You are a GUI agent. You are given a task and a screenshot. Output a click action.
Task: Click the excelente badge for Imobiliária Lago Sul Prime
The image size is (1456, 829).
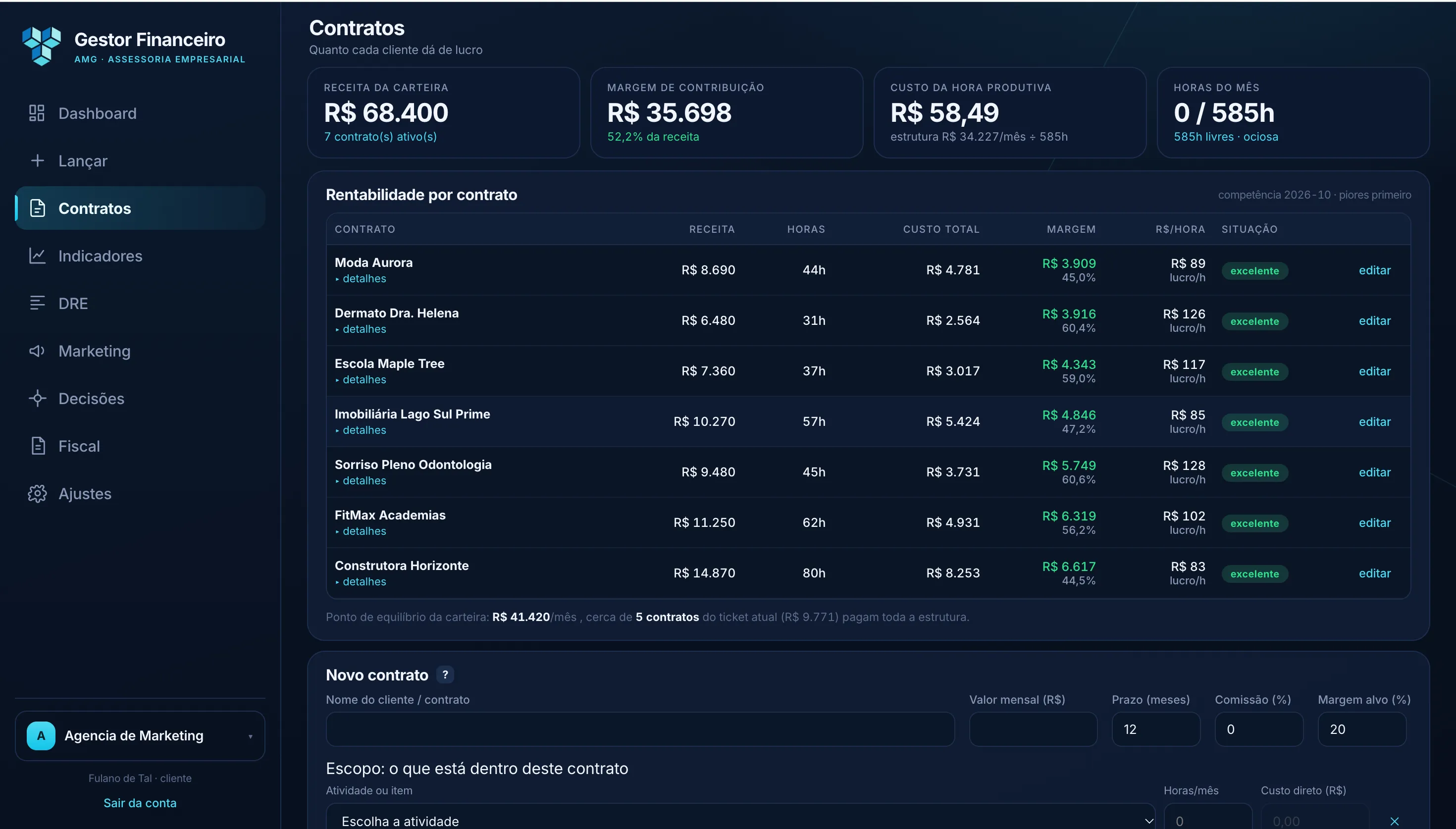1254,422
